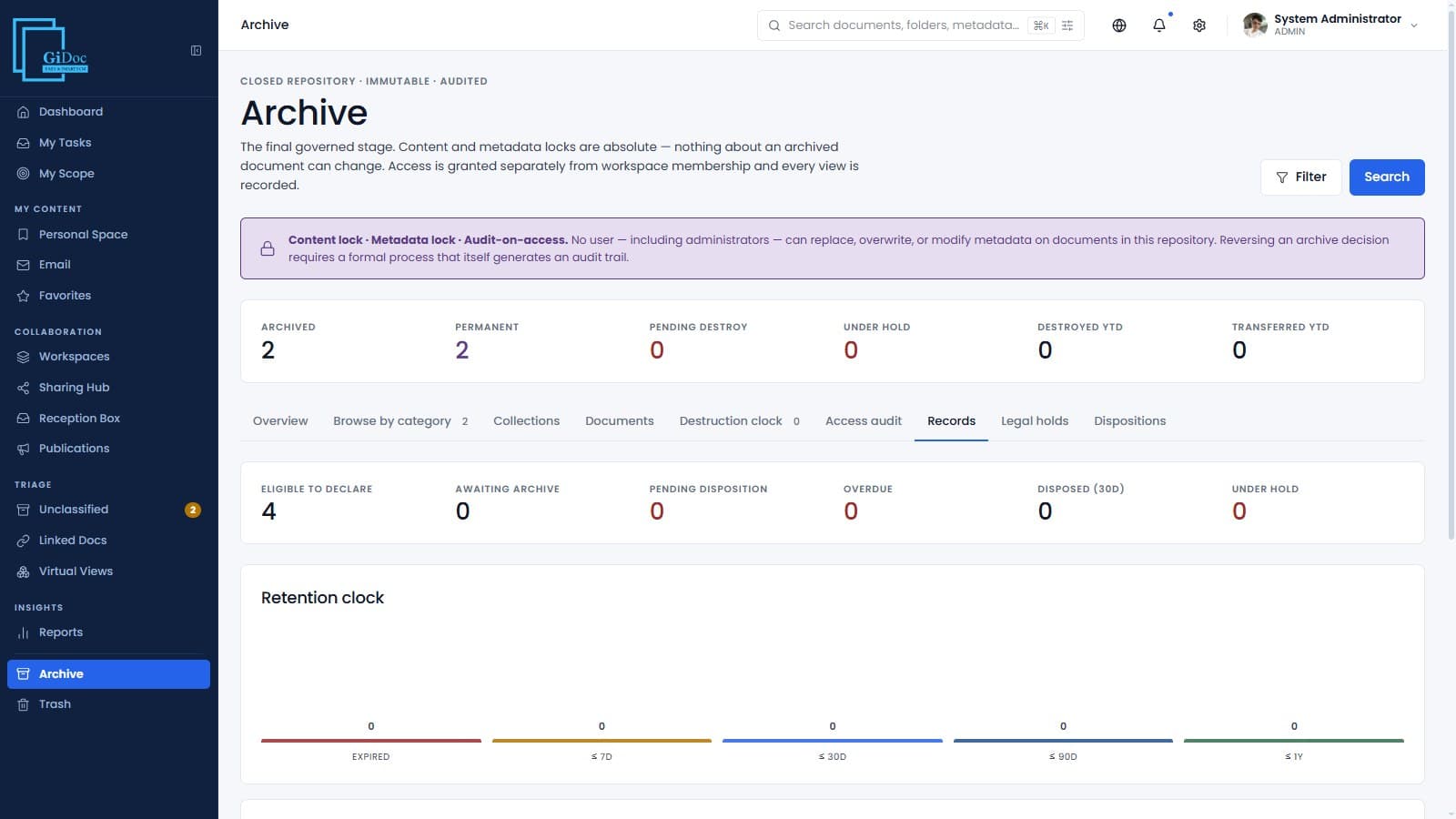
Task: Click the blue Search button
Action: click(x=1387, y=177)
